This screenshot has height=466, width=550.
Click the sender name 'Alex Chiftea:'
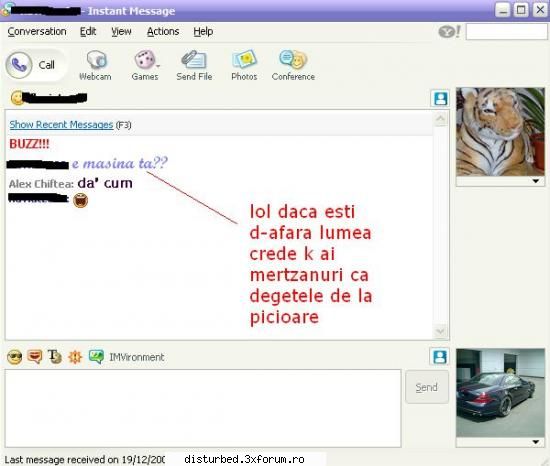[41, 184]
